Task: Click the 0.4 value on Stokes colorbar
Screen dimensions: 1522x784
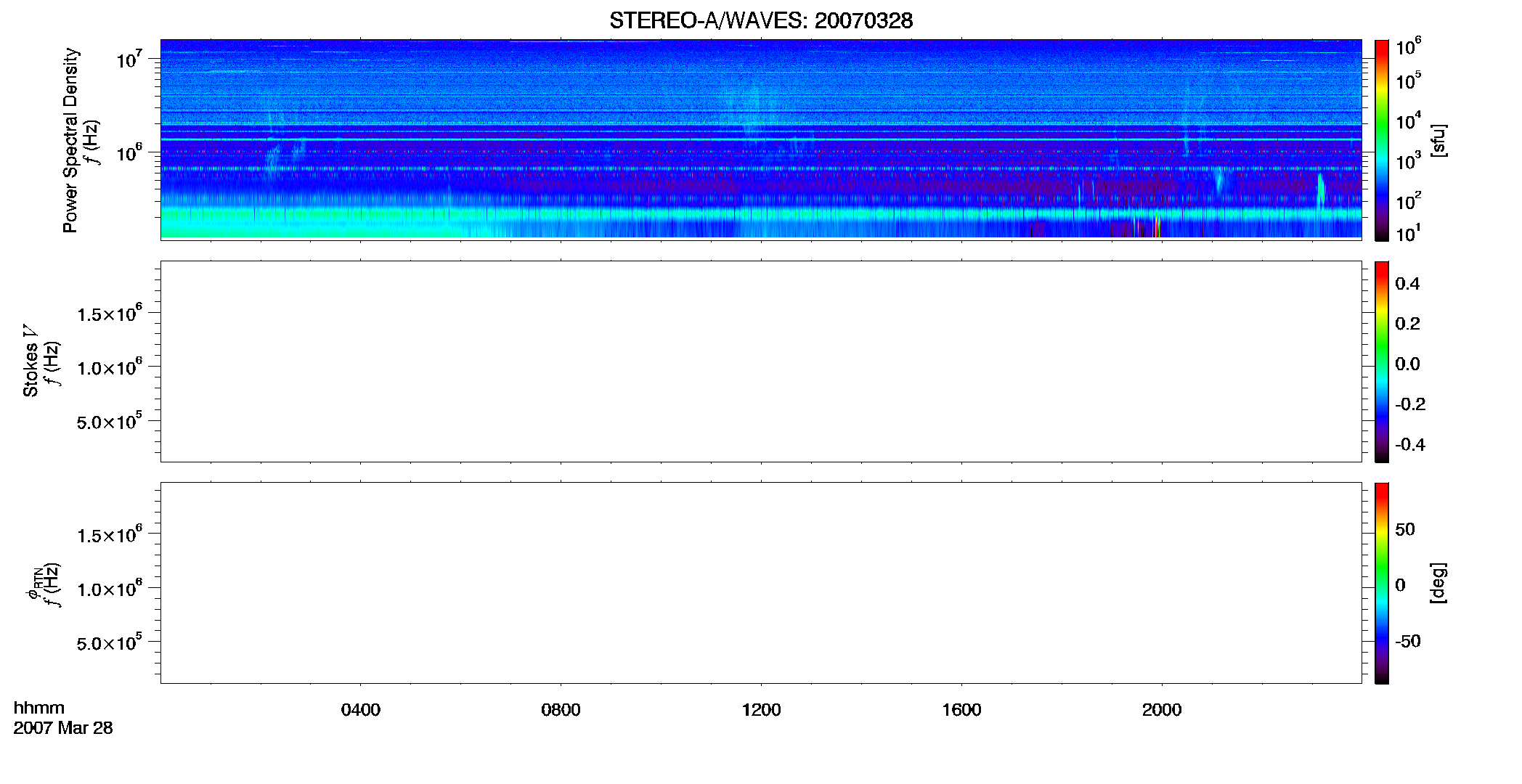Action: [x=1407, y=284]
